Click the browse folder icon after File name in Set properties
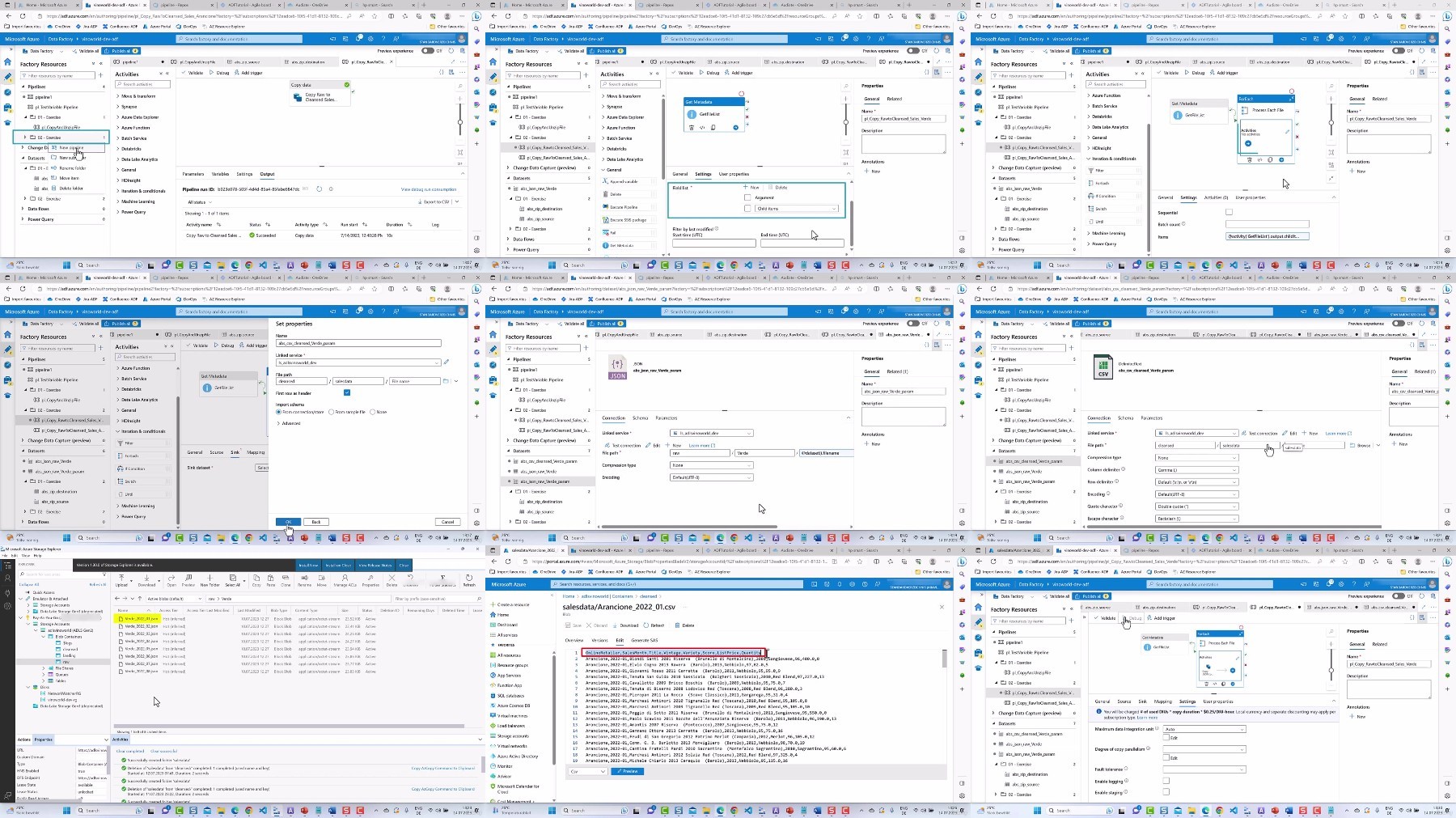Viewport: 1456px width, 818px height. (x=446, y=381)
